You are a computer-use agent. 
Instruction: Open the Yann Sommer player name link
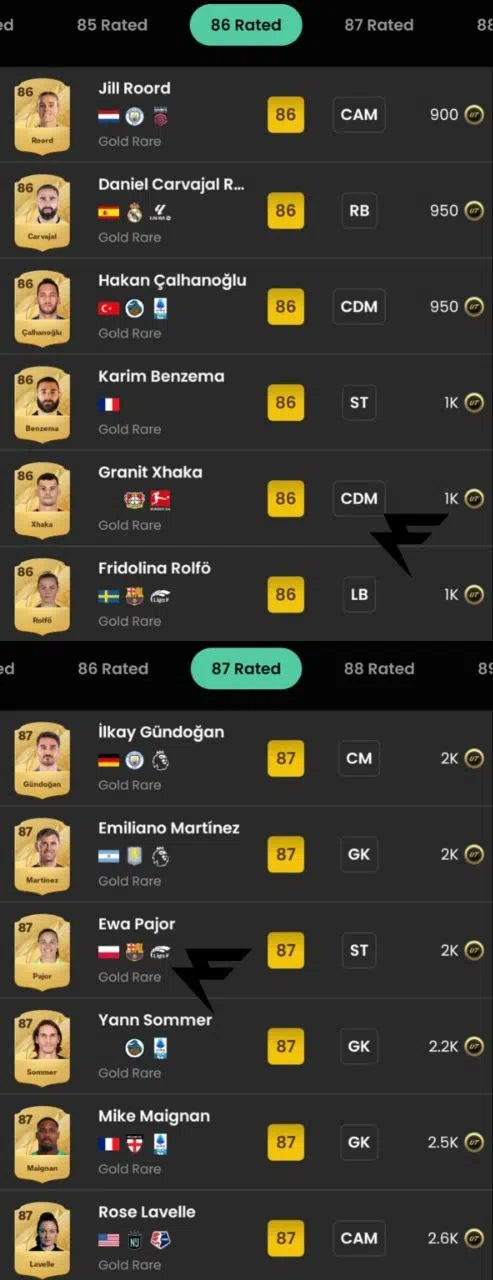(155, 1020)
